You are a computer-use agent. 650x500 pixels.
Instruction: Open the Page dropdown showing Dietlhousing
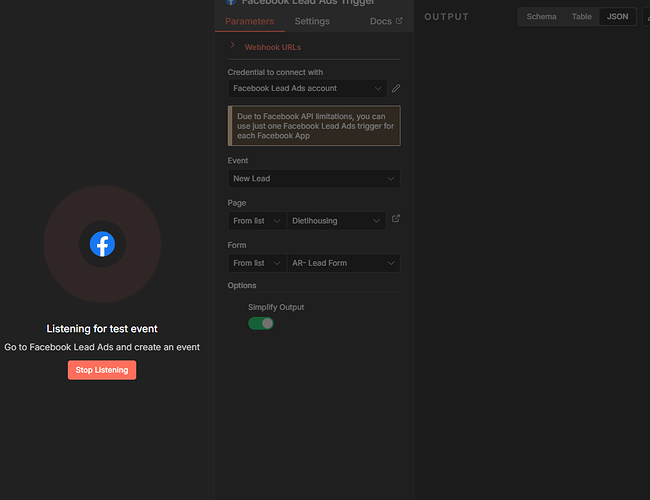coord(336,221)
